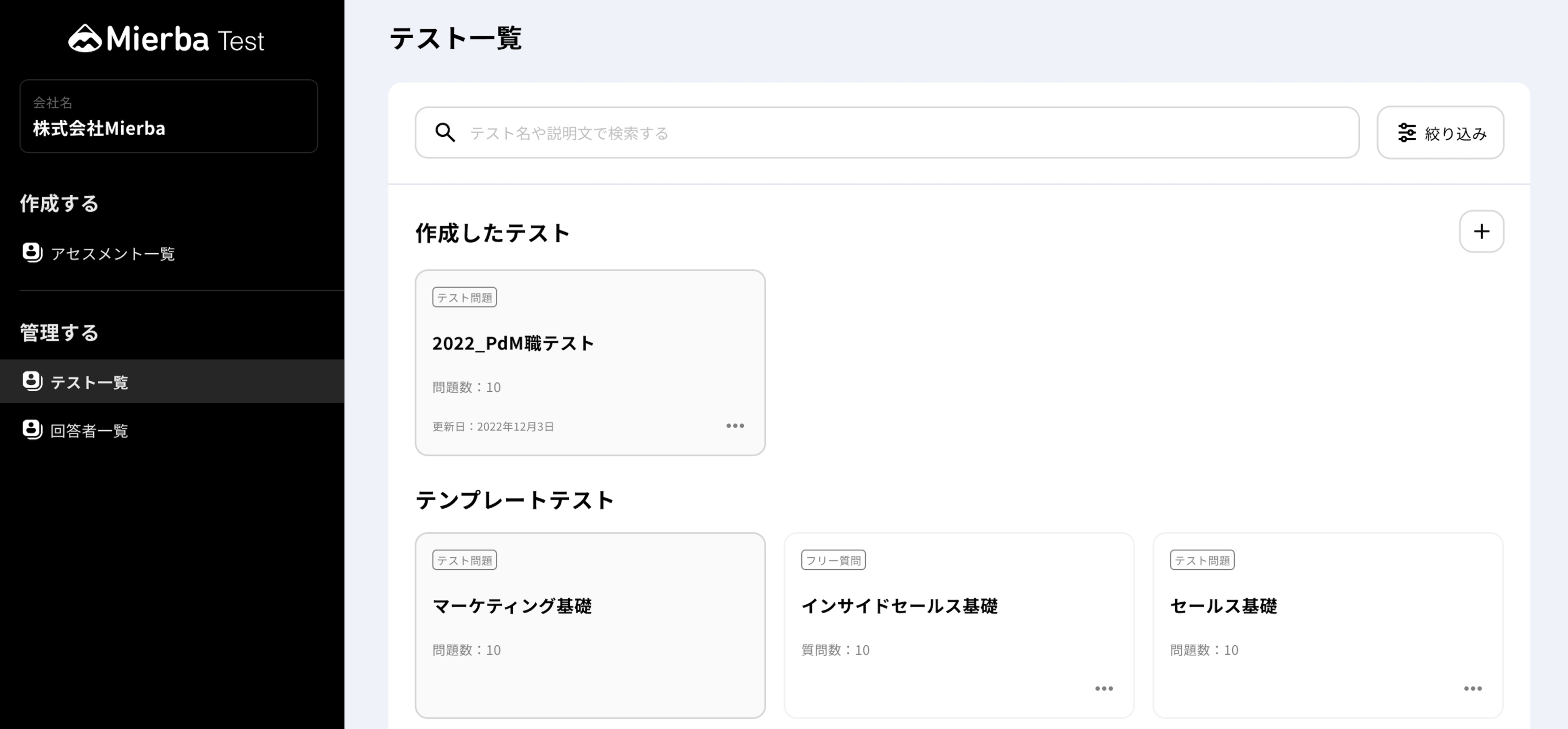This screenshot has height=729, width=1568.
Task: Go to 回答者一覧 in the sidebar
Action: tap(89, 431)
